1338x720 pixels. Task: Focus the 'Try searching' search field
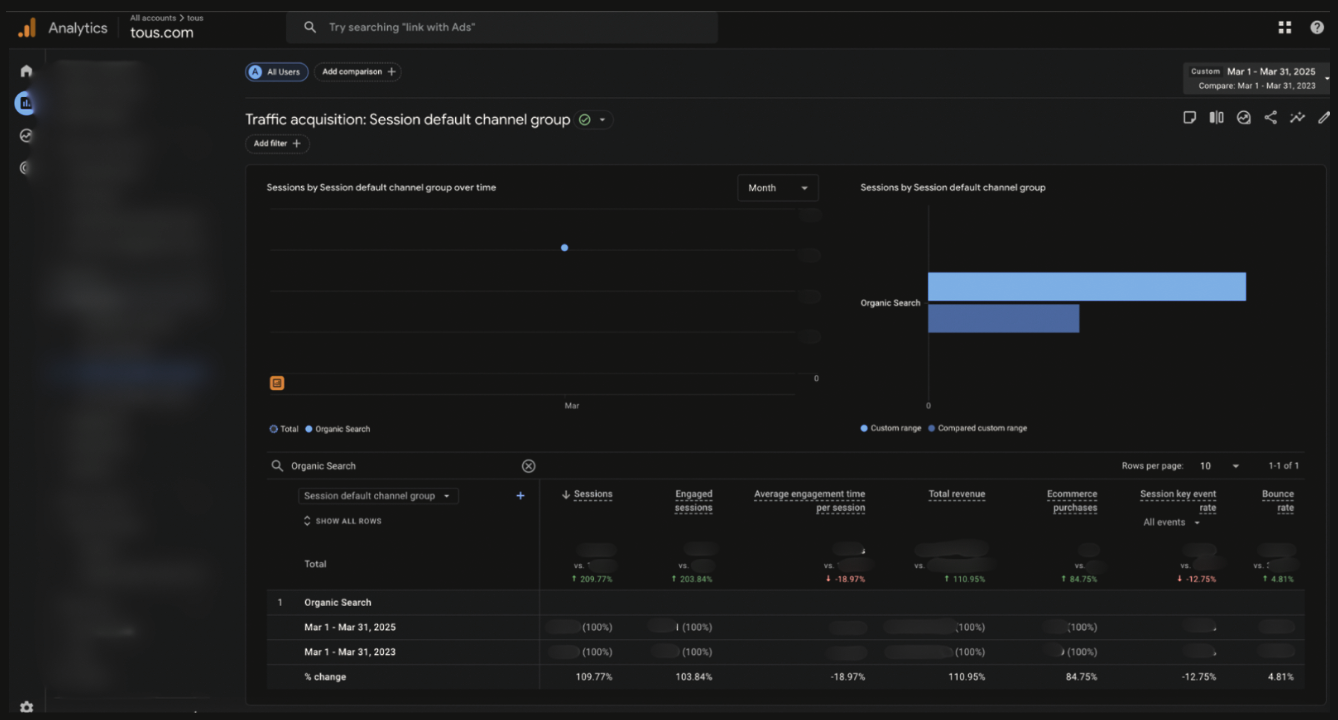pos(502,27)
